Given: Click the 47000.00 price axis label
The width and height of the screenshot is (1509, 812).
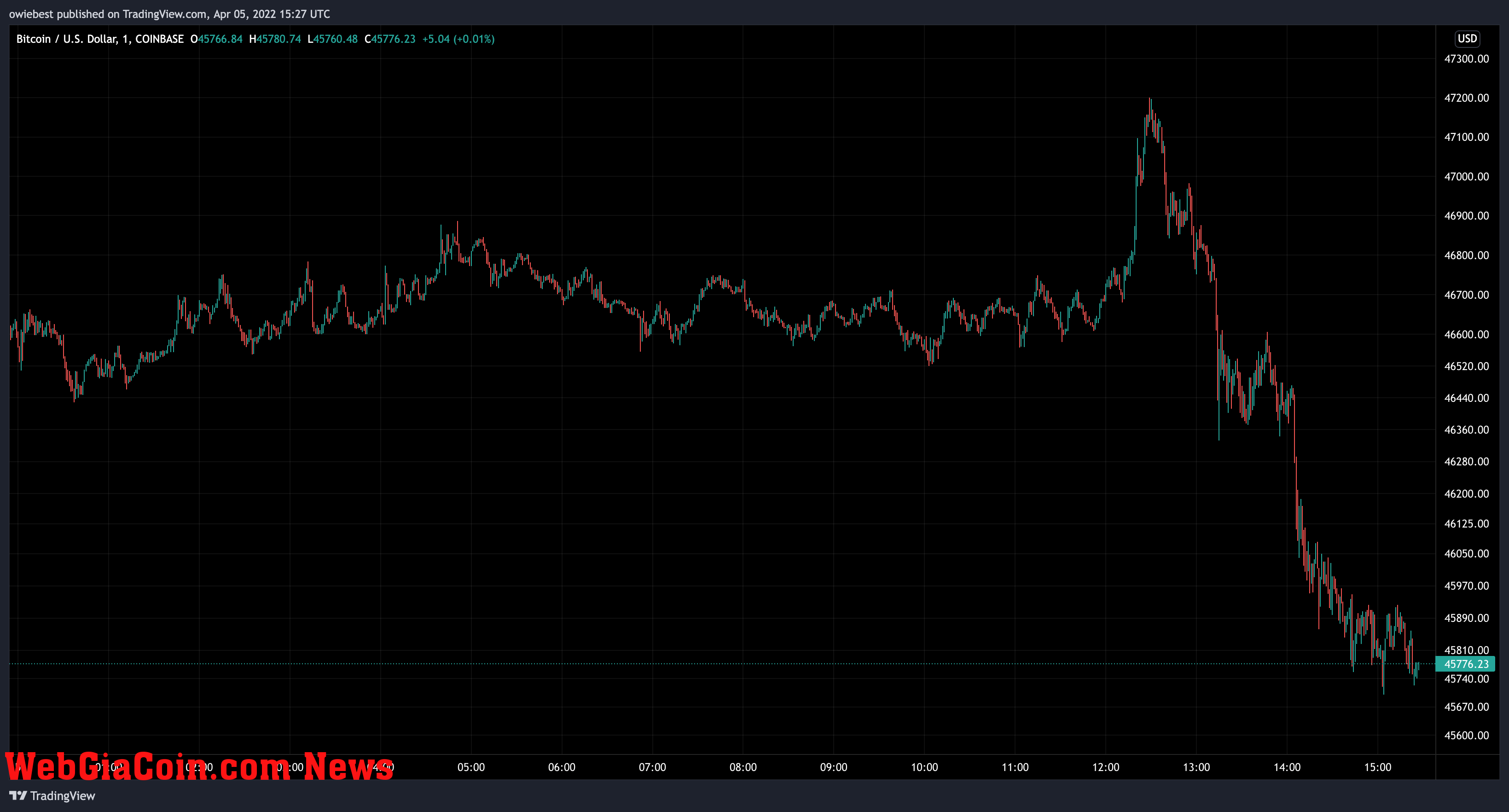Looking at the screenshot, I should pyautogui.click(x=1466, y=176).
